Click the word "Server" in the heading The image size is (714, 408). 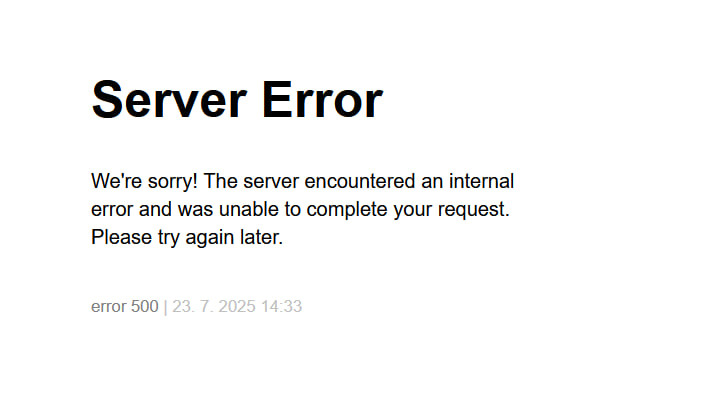[169, 99]
